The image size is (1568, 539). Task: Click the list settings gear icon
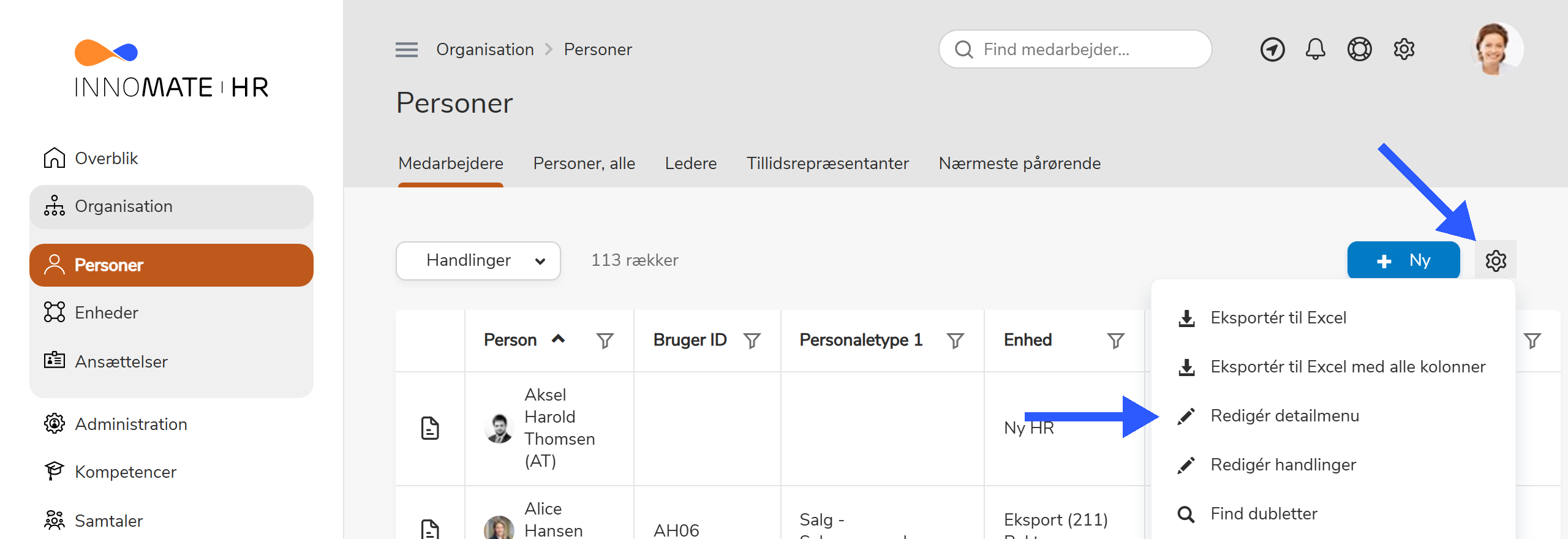1495,260
